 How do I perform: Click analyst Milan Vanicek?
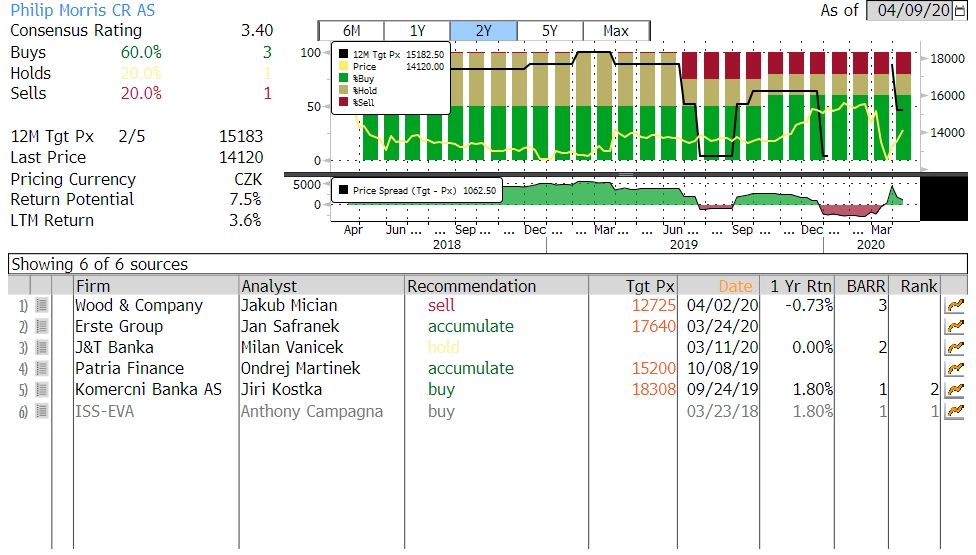[x=292, y=348]
